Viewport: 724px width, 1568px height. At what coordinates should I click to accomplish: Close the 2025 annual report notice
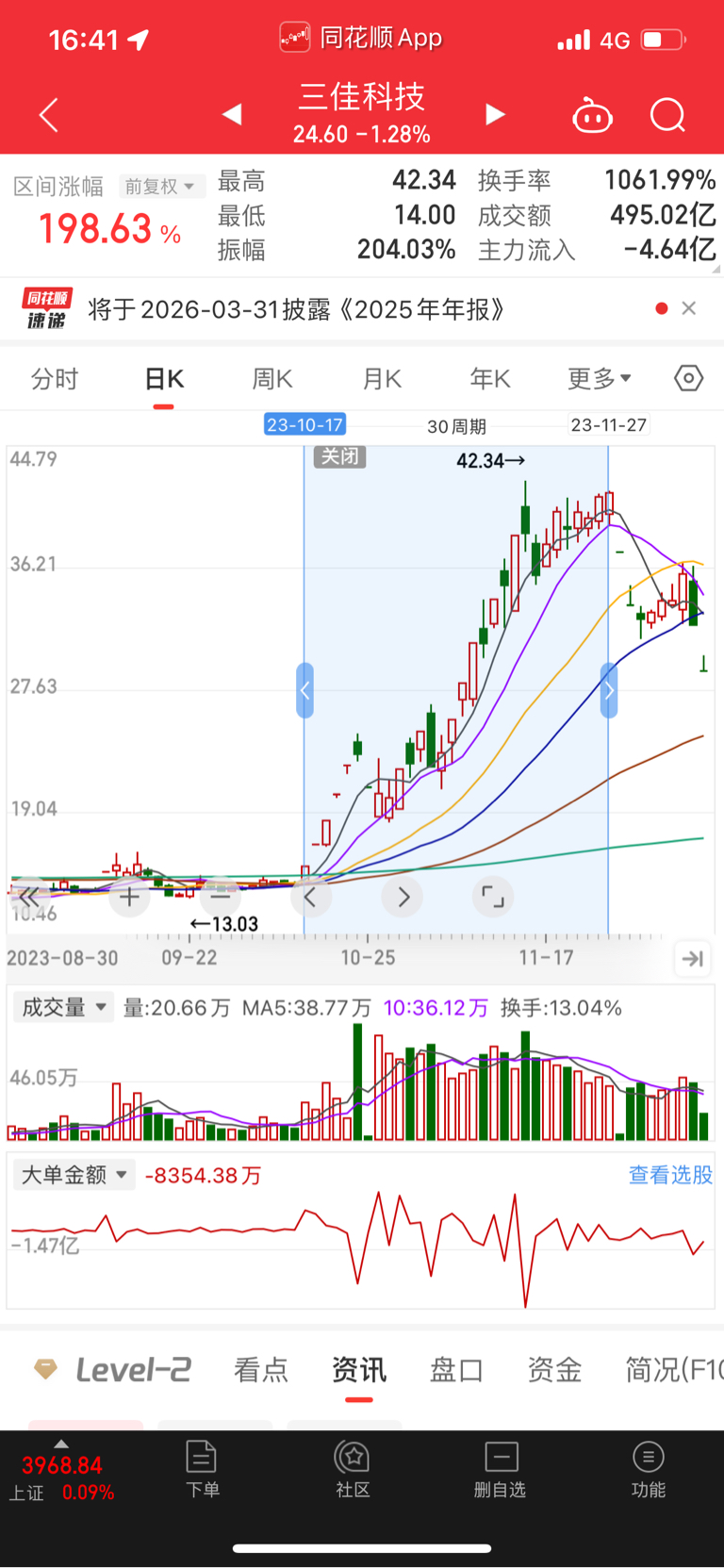pos(689,308)
